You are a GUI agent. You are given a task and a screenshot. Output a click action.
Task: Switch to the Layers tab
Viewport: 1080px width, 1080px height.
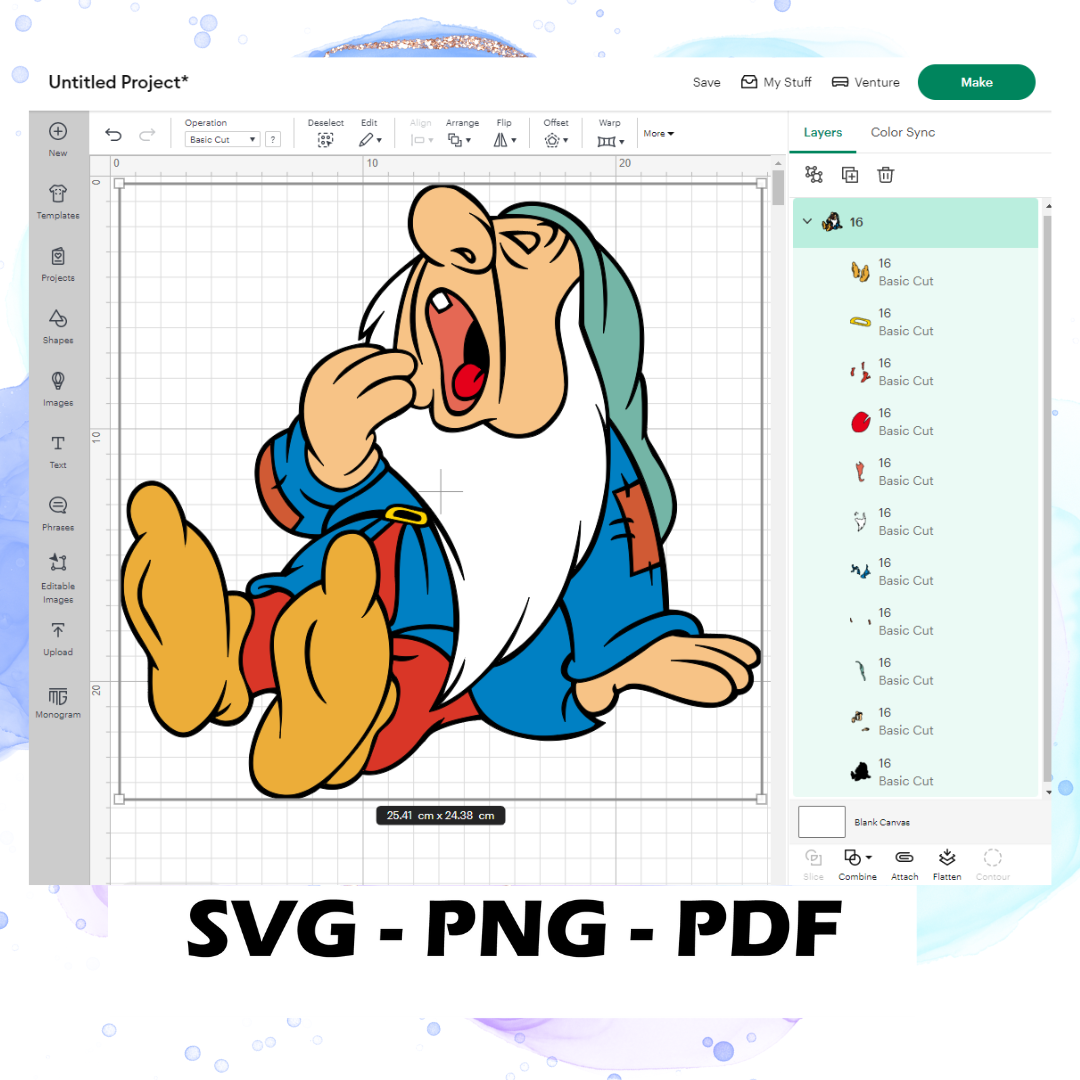point(822,132)
